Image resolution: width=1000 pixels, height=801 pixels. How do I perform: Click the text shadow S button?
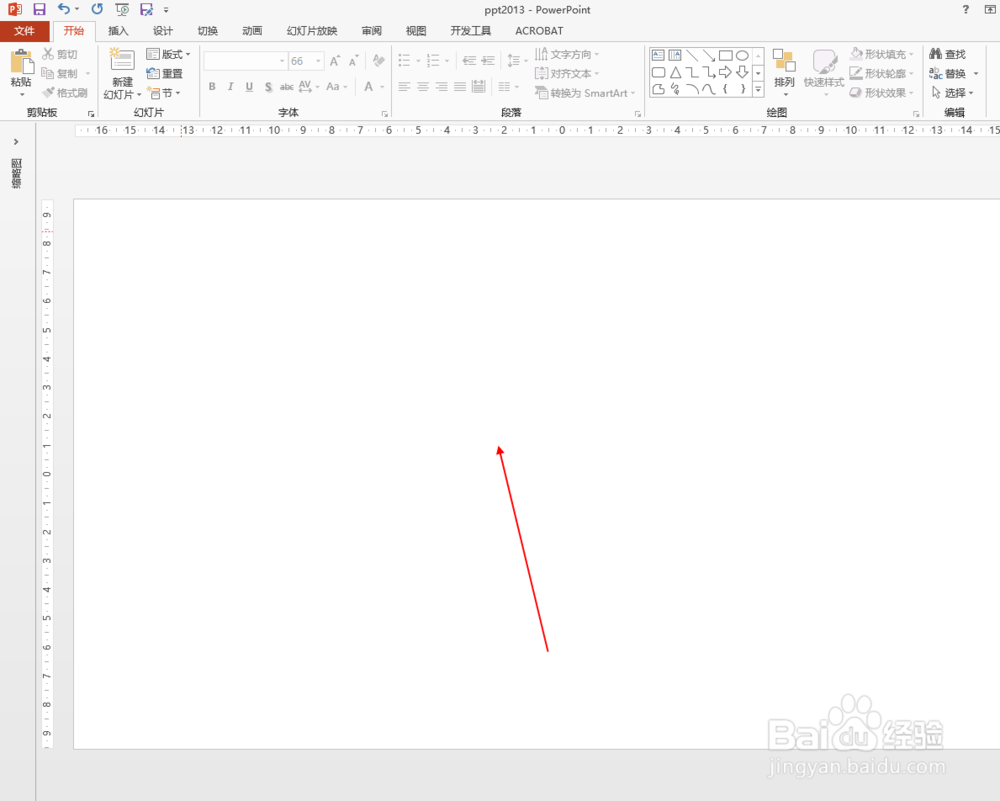point(268,87)
